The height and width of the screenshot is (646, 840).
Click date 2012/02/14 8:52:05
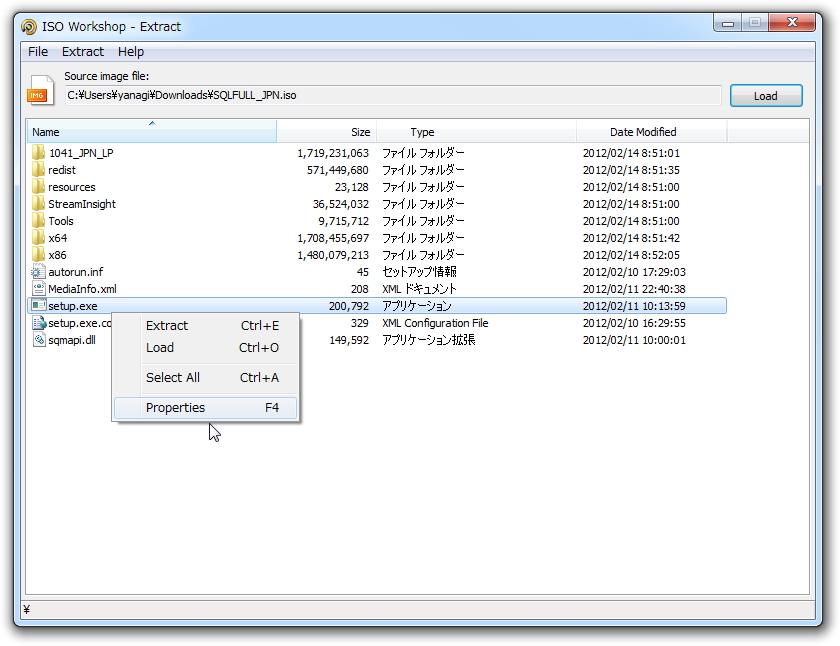pyautogui.click(x=631, y=255)
